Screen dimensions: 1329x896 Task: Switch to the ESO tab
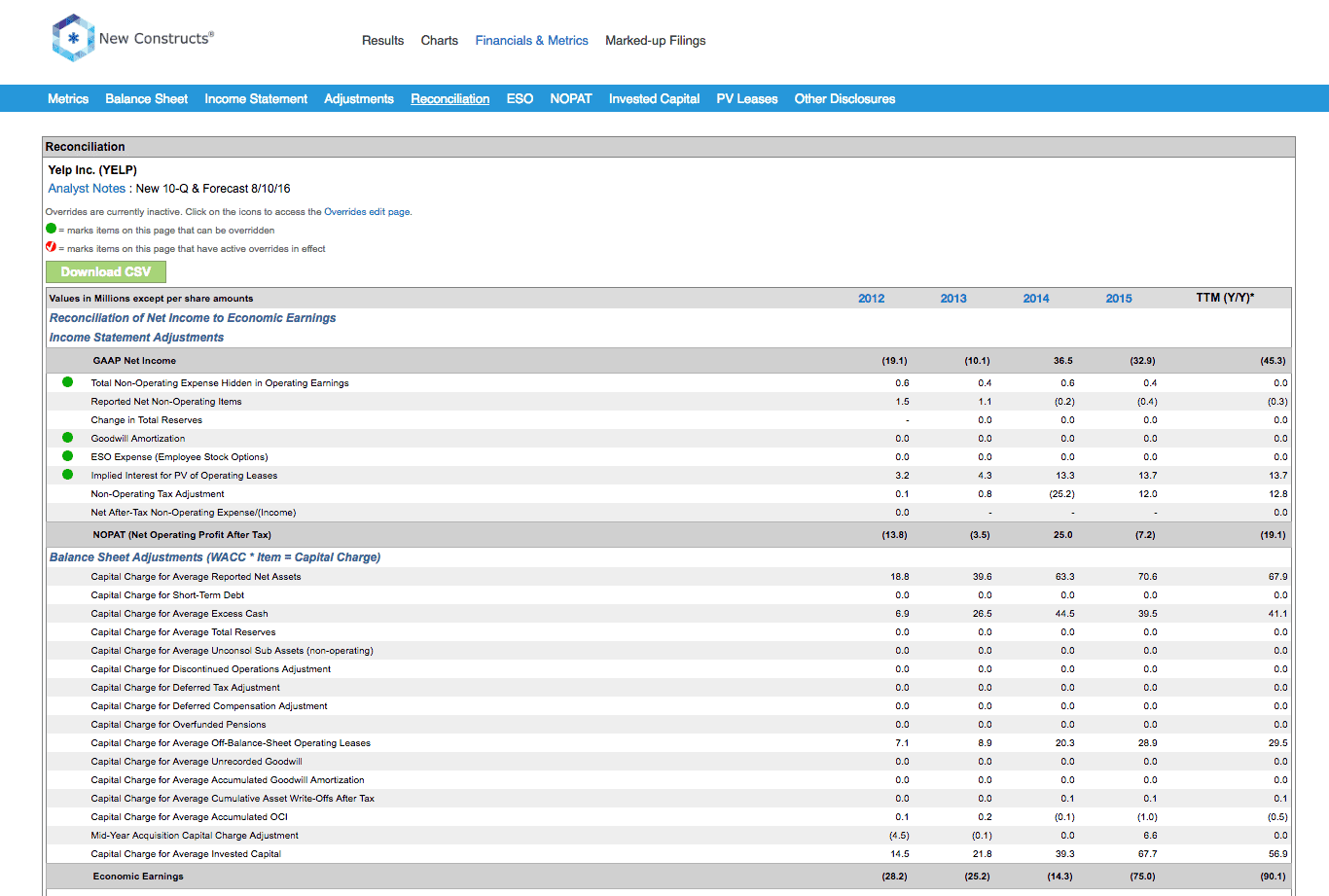tap(520, 99)
